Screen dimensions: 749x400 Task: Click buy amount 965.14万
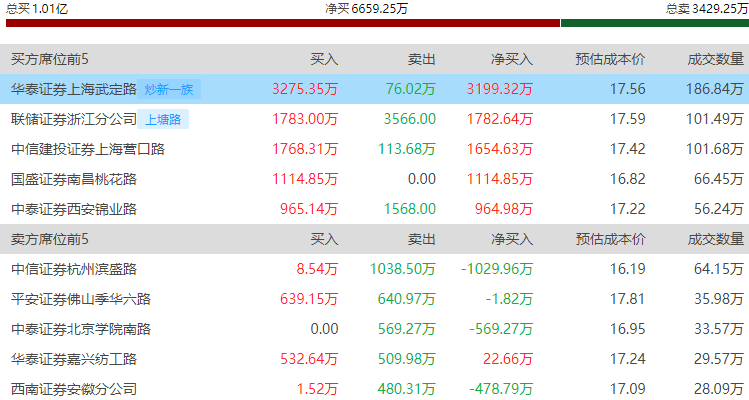[x=309, y=209]
